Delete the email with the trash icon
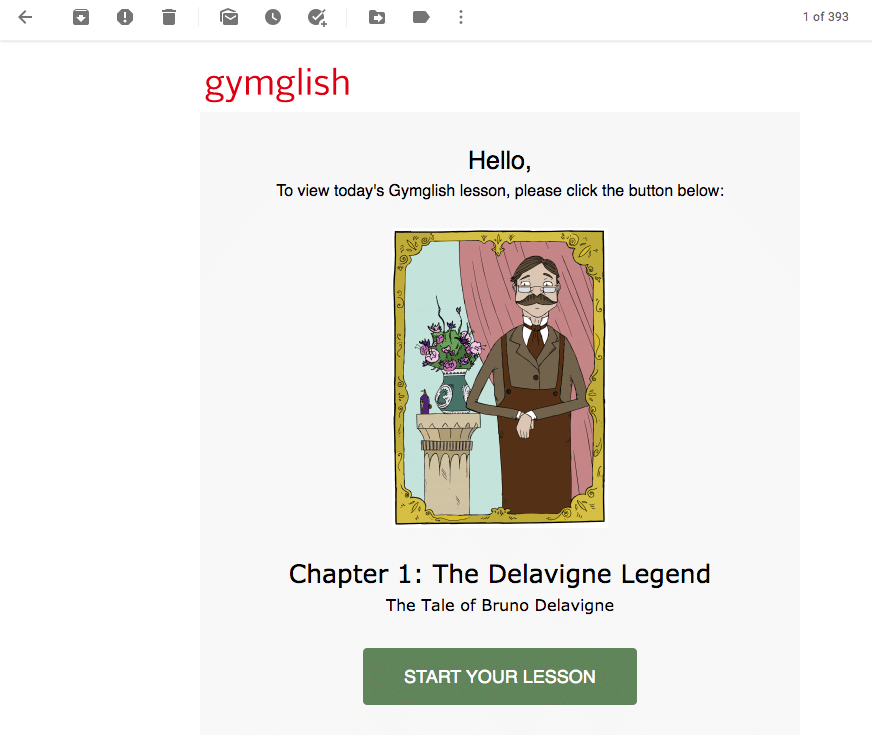The height and width of the screenshot is (751, 872). click(x=169, y=17)
